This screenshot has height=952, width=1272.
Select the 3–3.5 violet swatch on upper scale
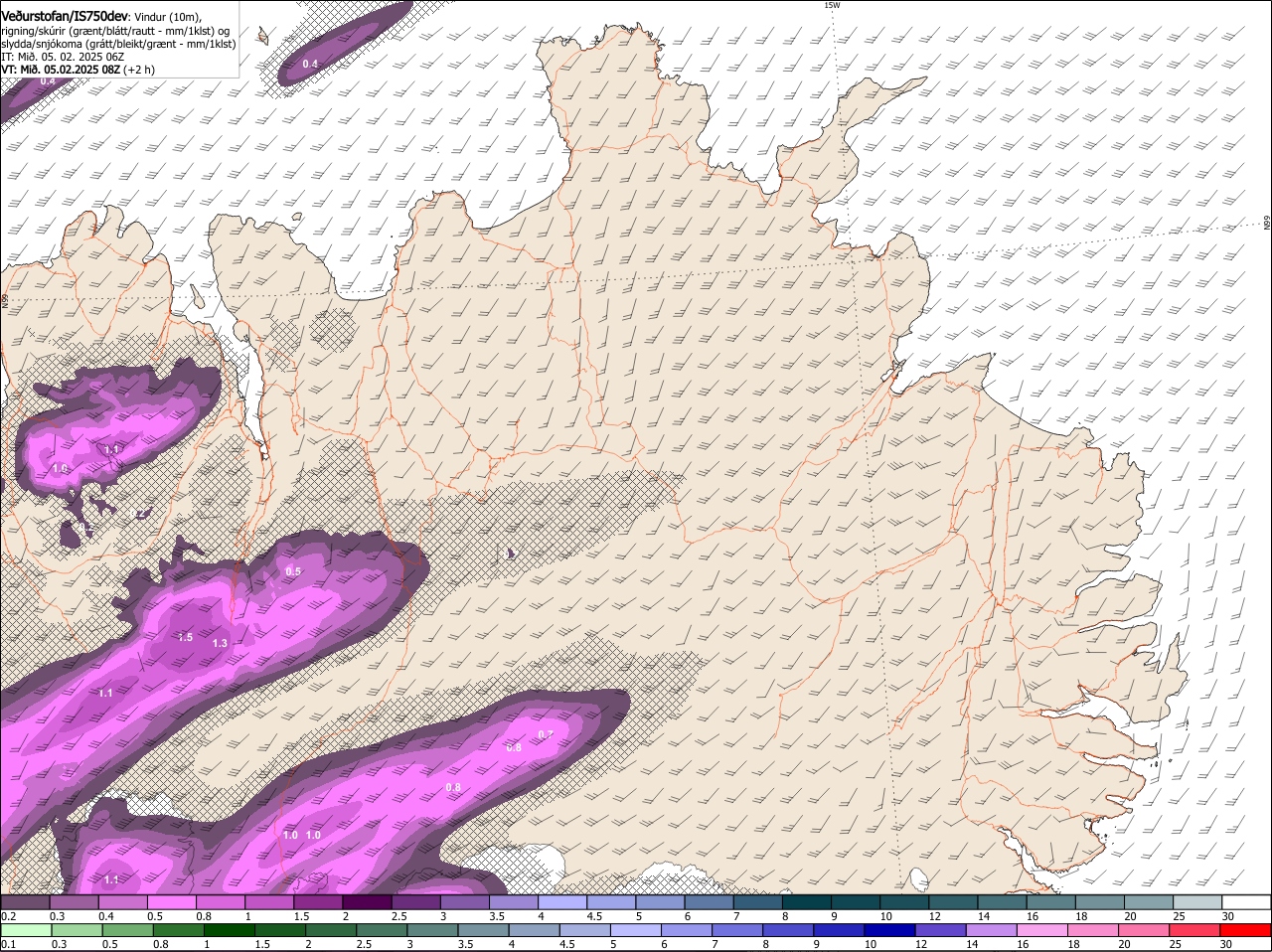pos(466,901)
